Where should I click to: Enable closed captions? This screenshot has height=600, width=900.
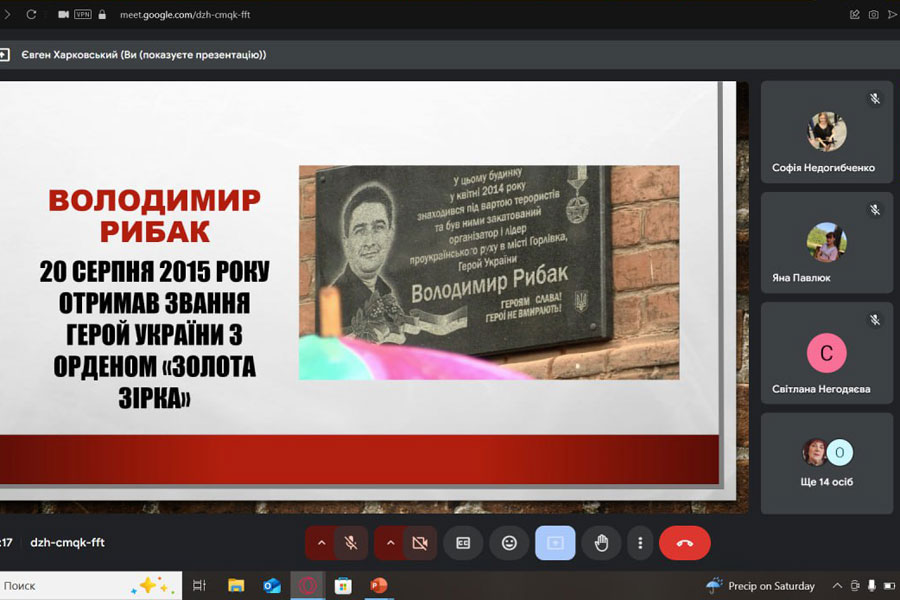point(463,543)
